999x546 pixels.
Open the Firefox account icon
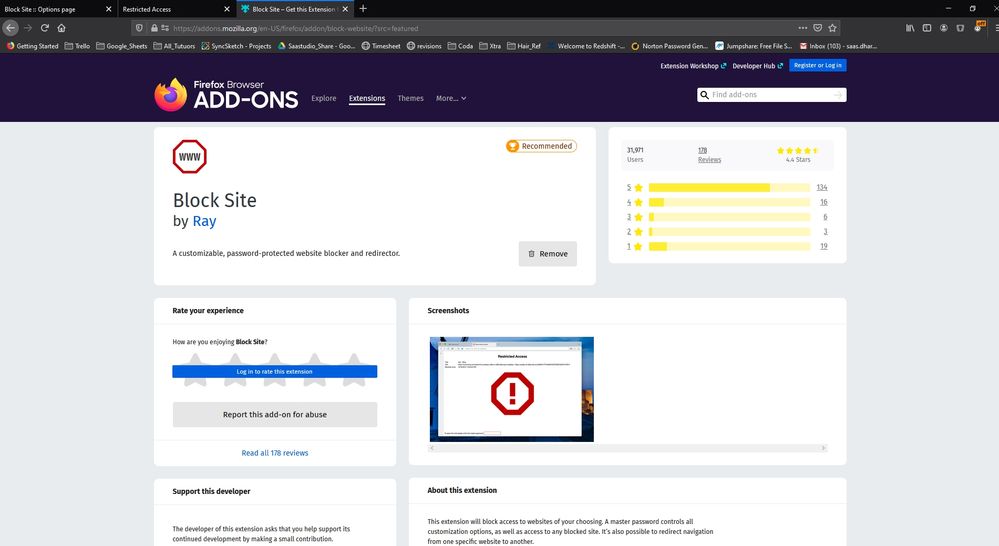(x=945, y=28)
